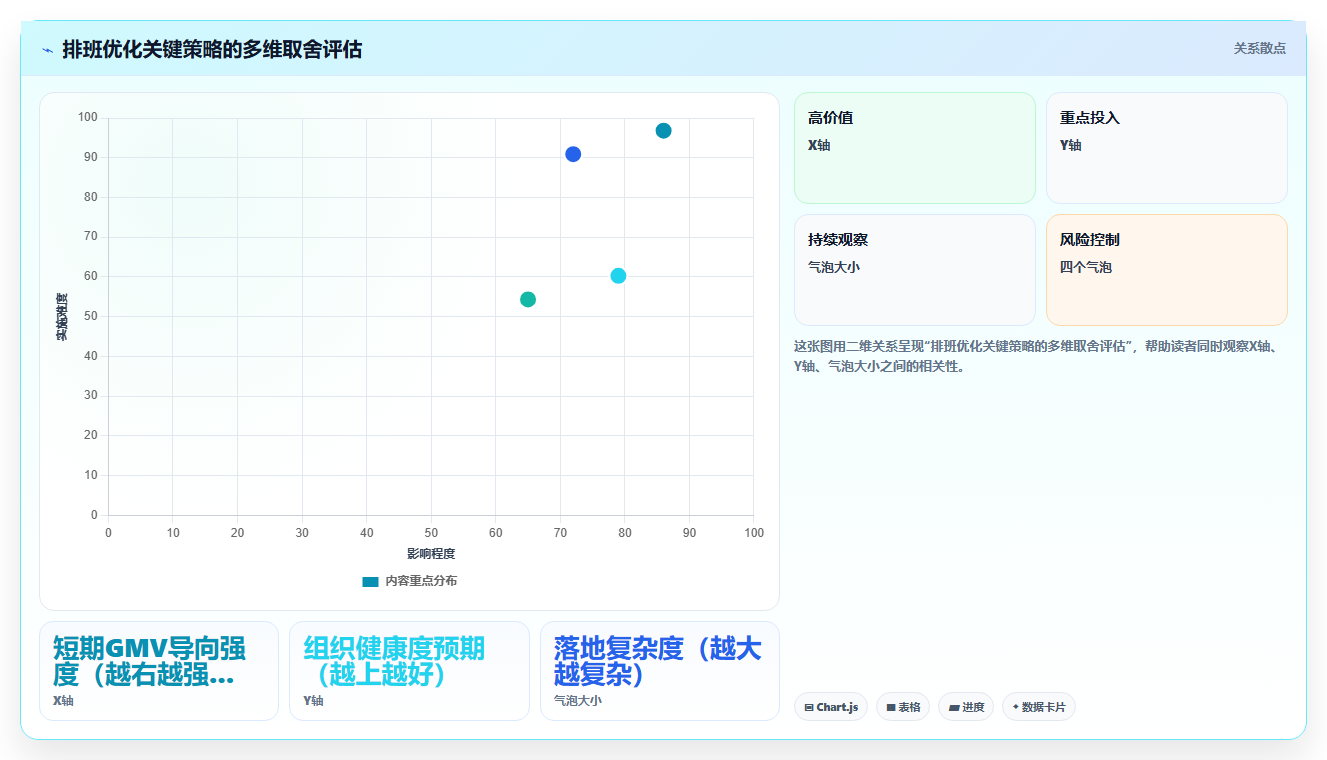Click the 50 label on the x-axis
This screenshot has height=760, width=1327.
click(x=431, y=533)
